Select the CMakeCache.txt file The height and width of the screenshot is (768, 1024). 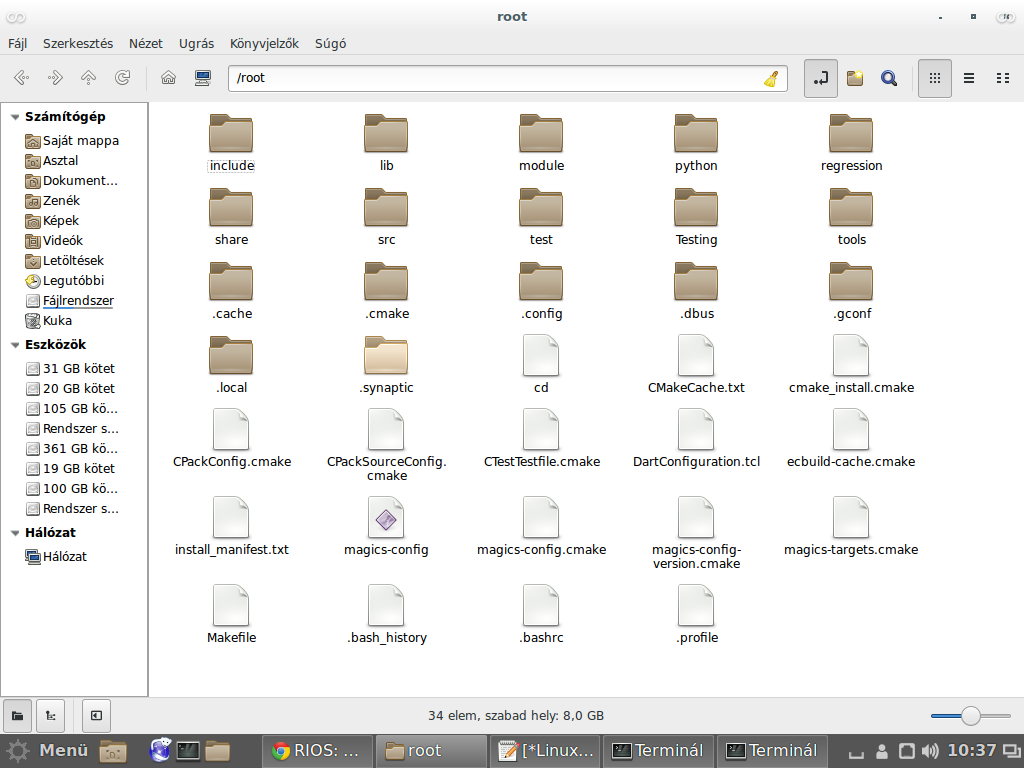pos(696,364)
